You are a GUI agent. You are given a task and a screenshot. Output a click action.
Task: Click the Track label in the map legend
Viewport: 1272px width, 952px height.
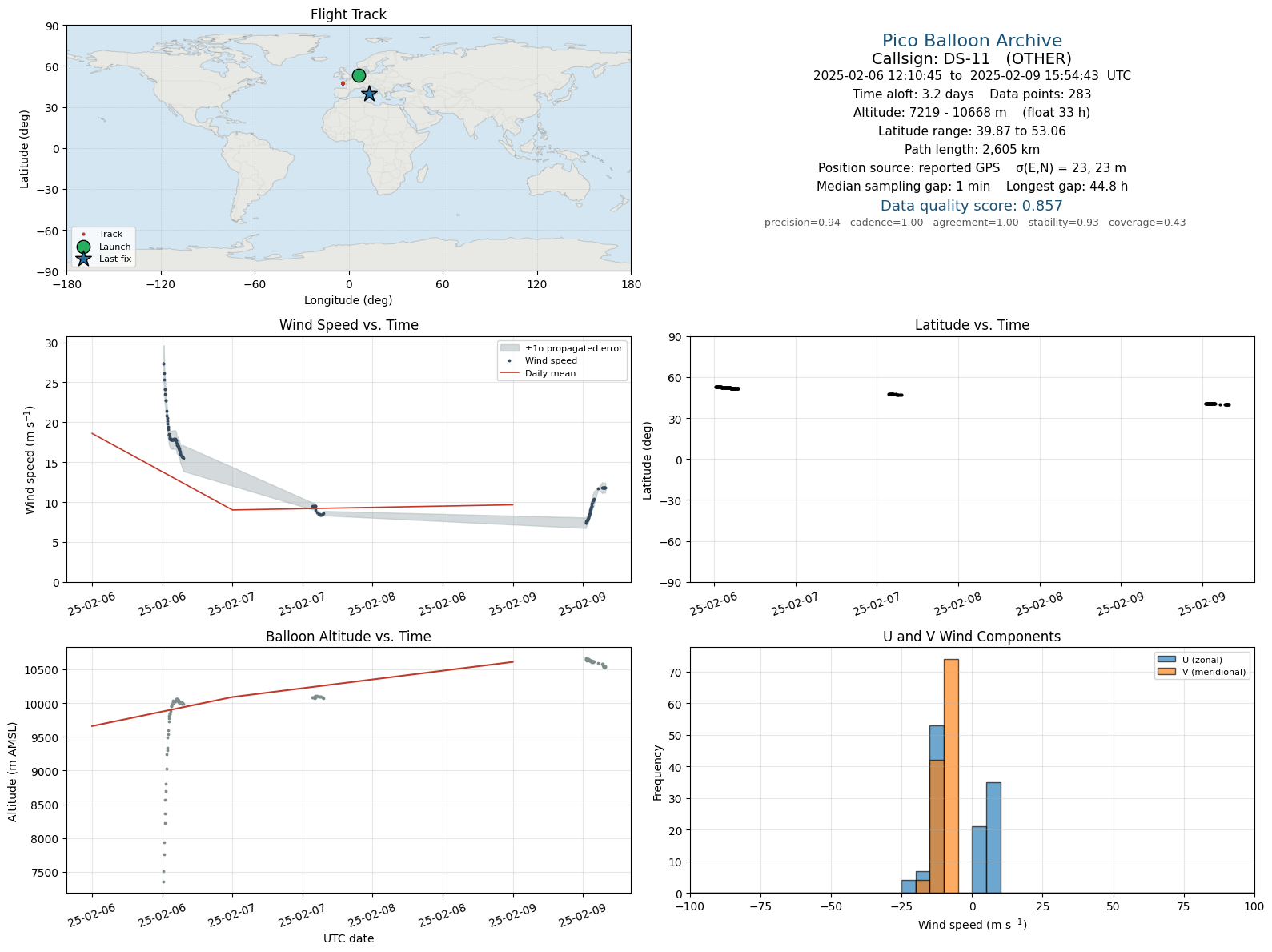tap(110, 235)
